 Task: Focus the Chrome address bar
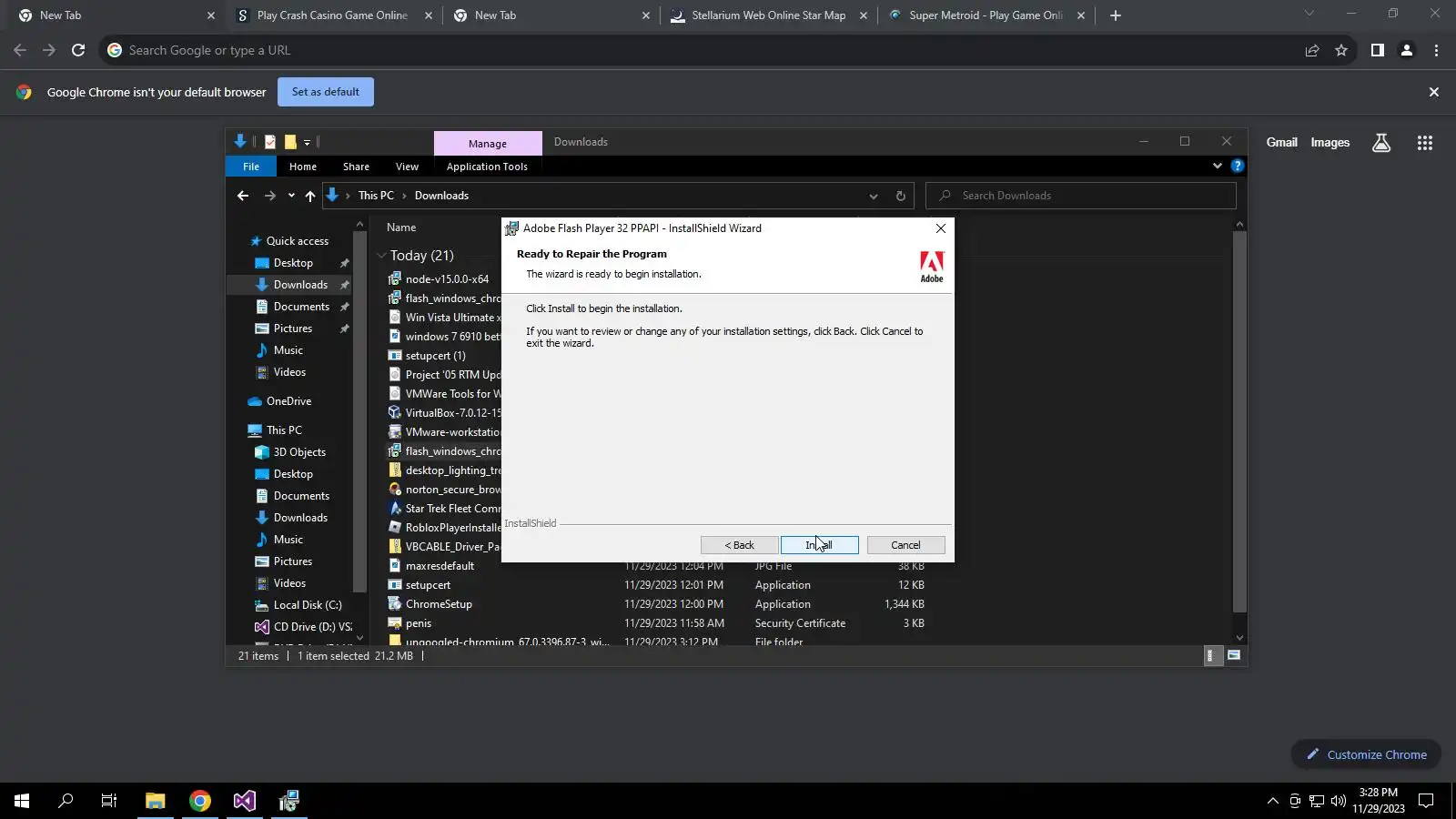point(701,50)
